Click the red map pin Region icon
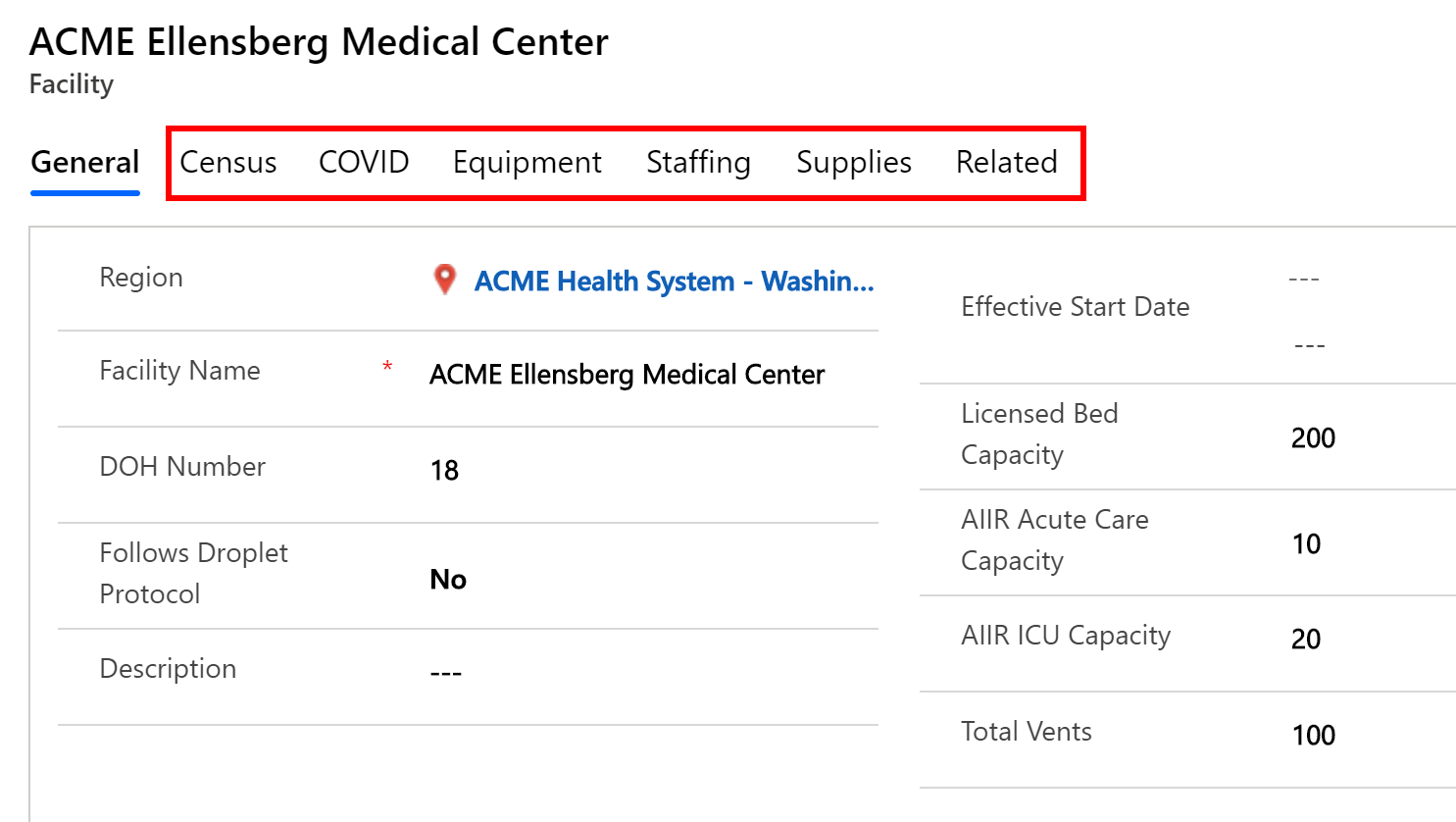This screenshot has height=822, width=1456. tap(445, 280)
